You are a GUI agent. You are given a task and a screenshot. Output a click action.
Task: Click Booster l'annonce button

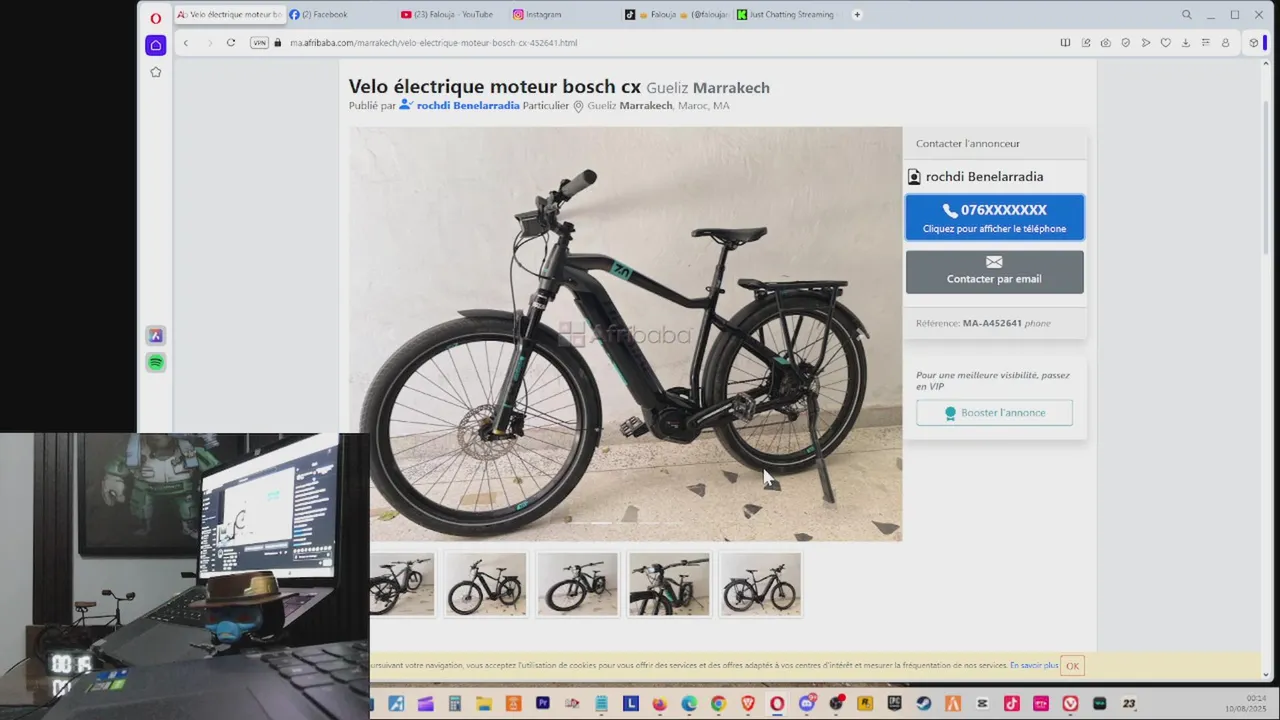pos(994,413)
